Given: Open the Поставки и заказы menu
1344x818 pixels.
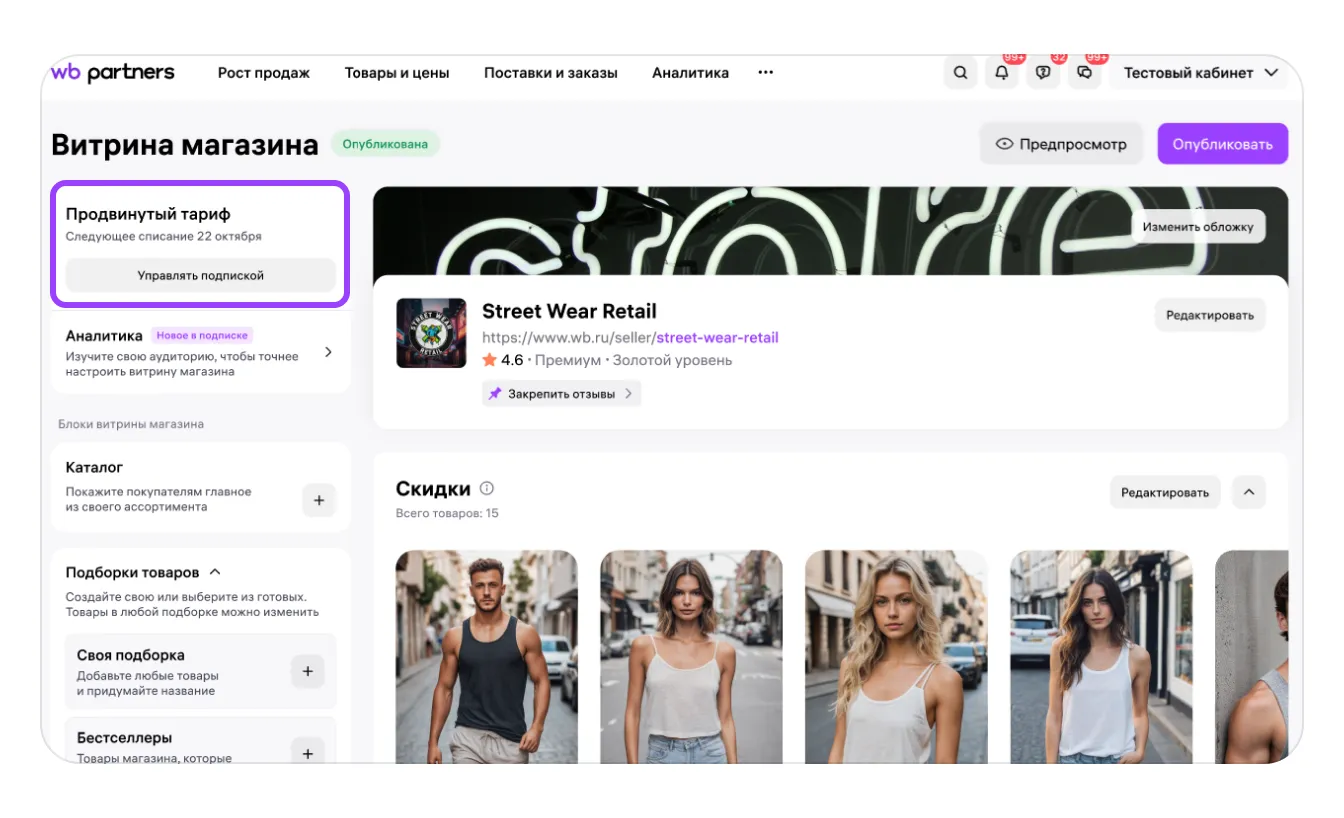Looking at the screenshot, I should click(x=550, y=73).
